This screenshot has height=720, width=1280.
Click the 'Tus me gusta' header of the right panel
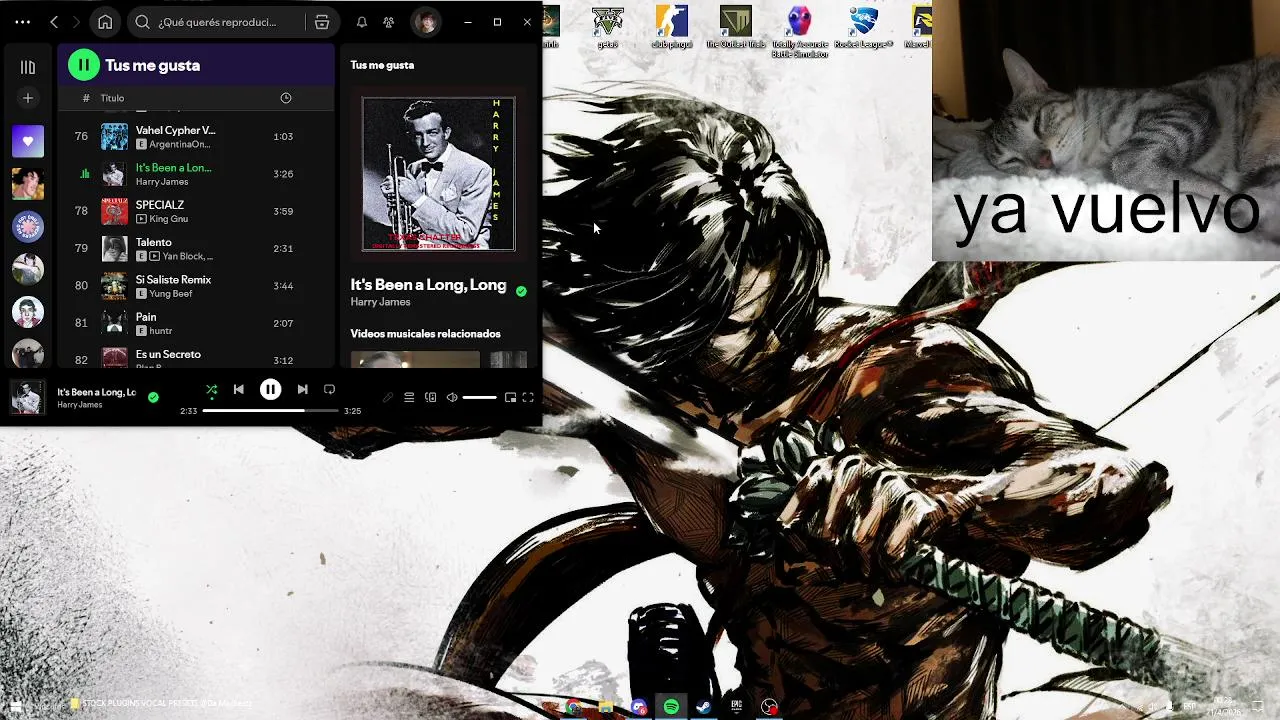click(382, 65)
